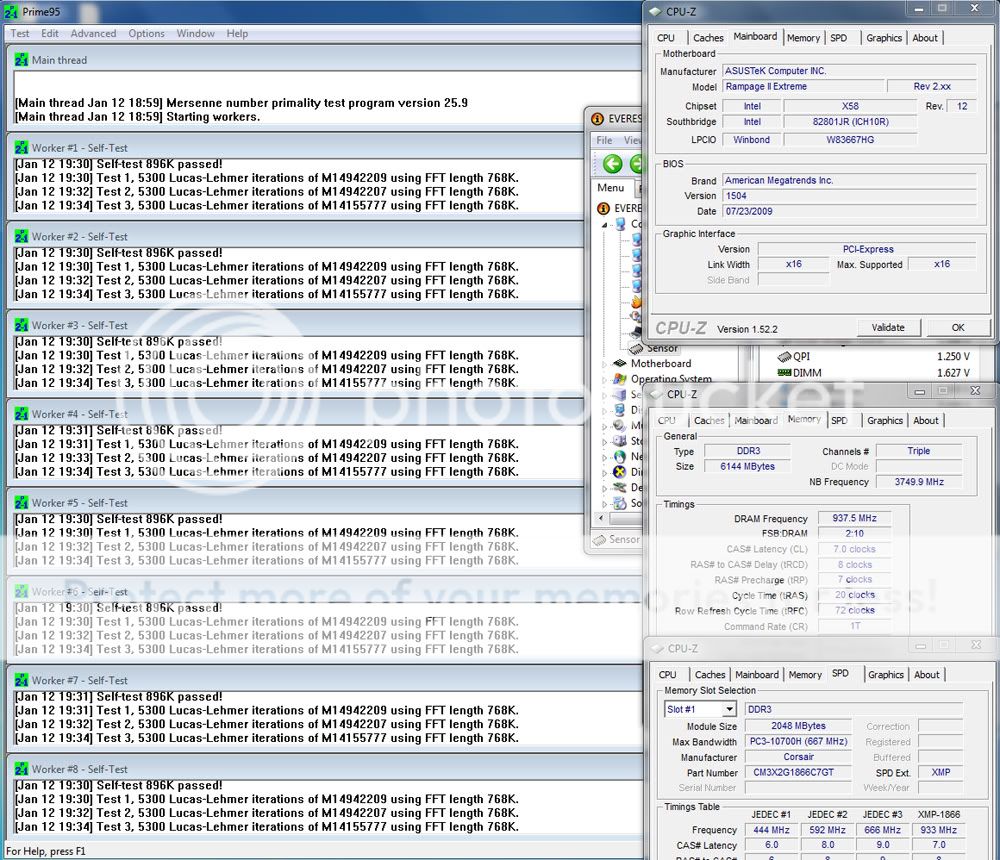This screenshot has height=860, width=1000.
Task: Open Memory tab in Mainboard CPU-Z window
Action: 804,38
